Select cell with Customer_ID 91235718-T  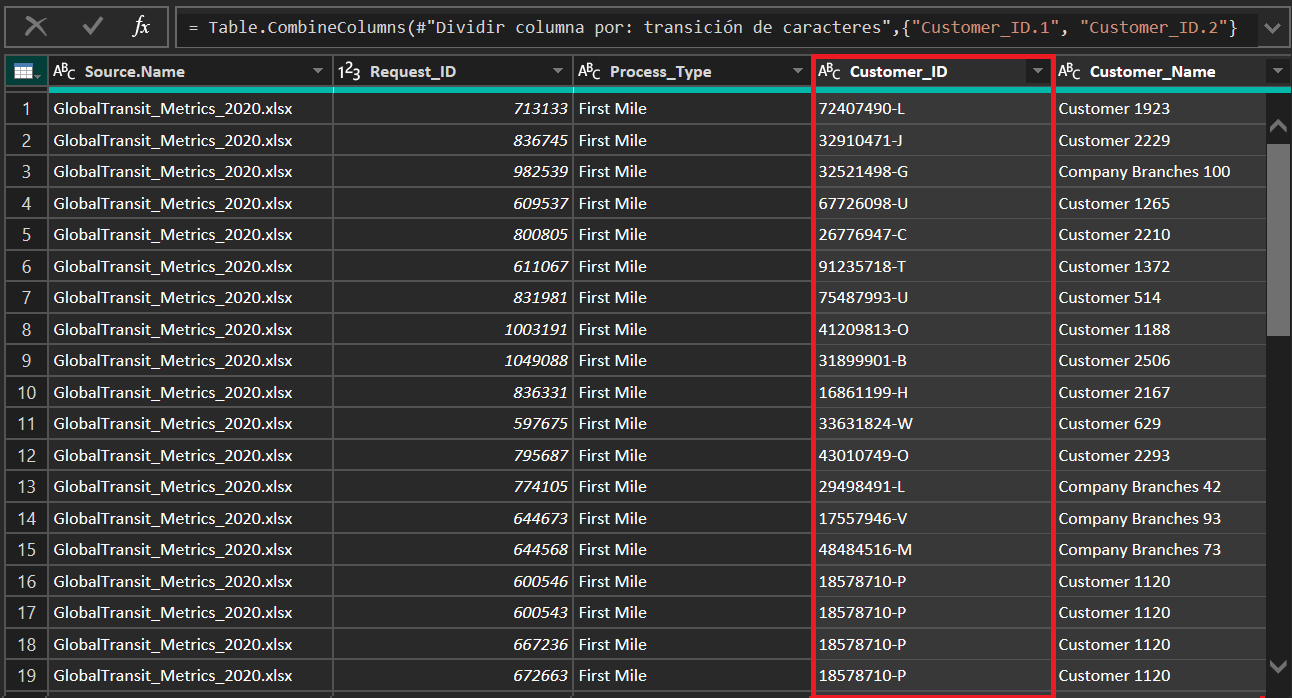[933, 266]
